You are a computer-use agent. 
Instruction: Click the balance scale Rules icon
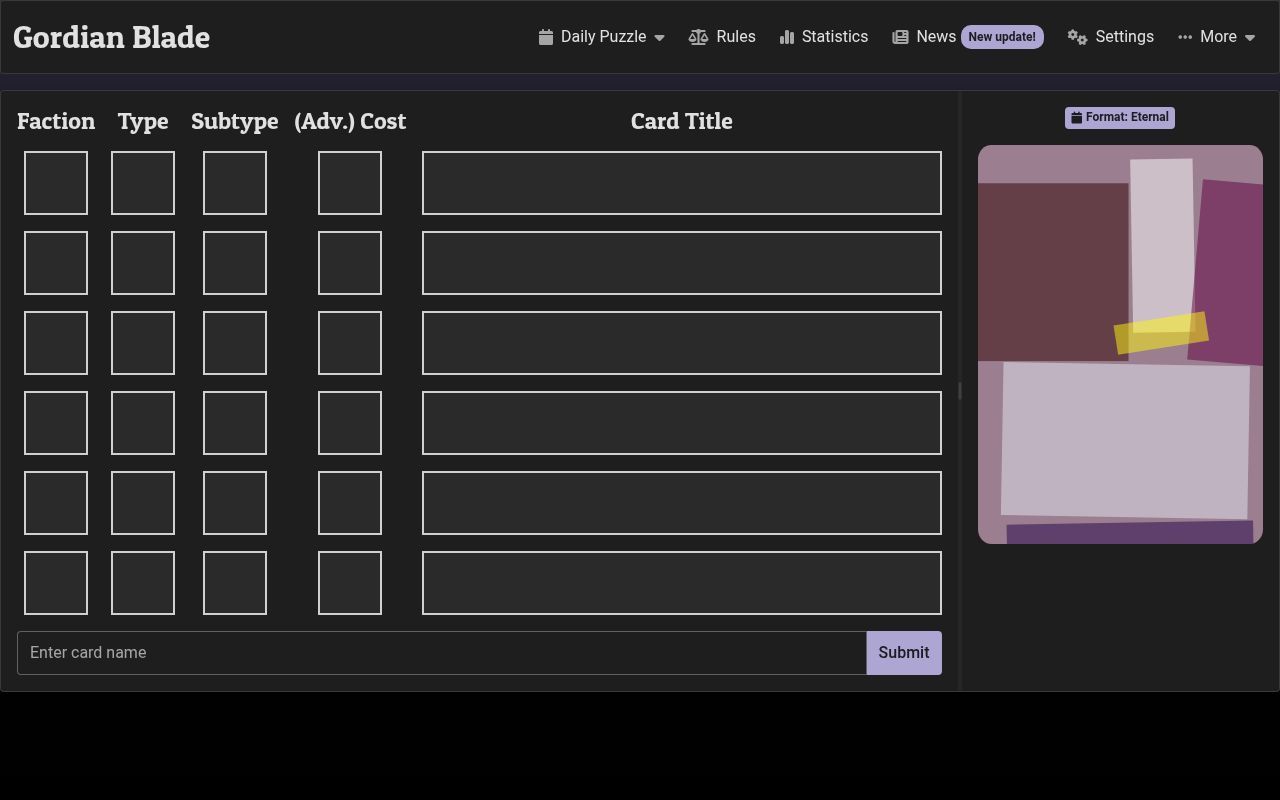[698, 37]
